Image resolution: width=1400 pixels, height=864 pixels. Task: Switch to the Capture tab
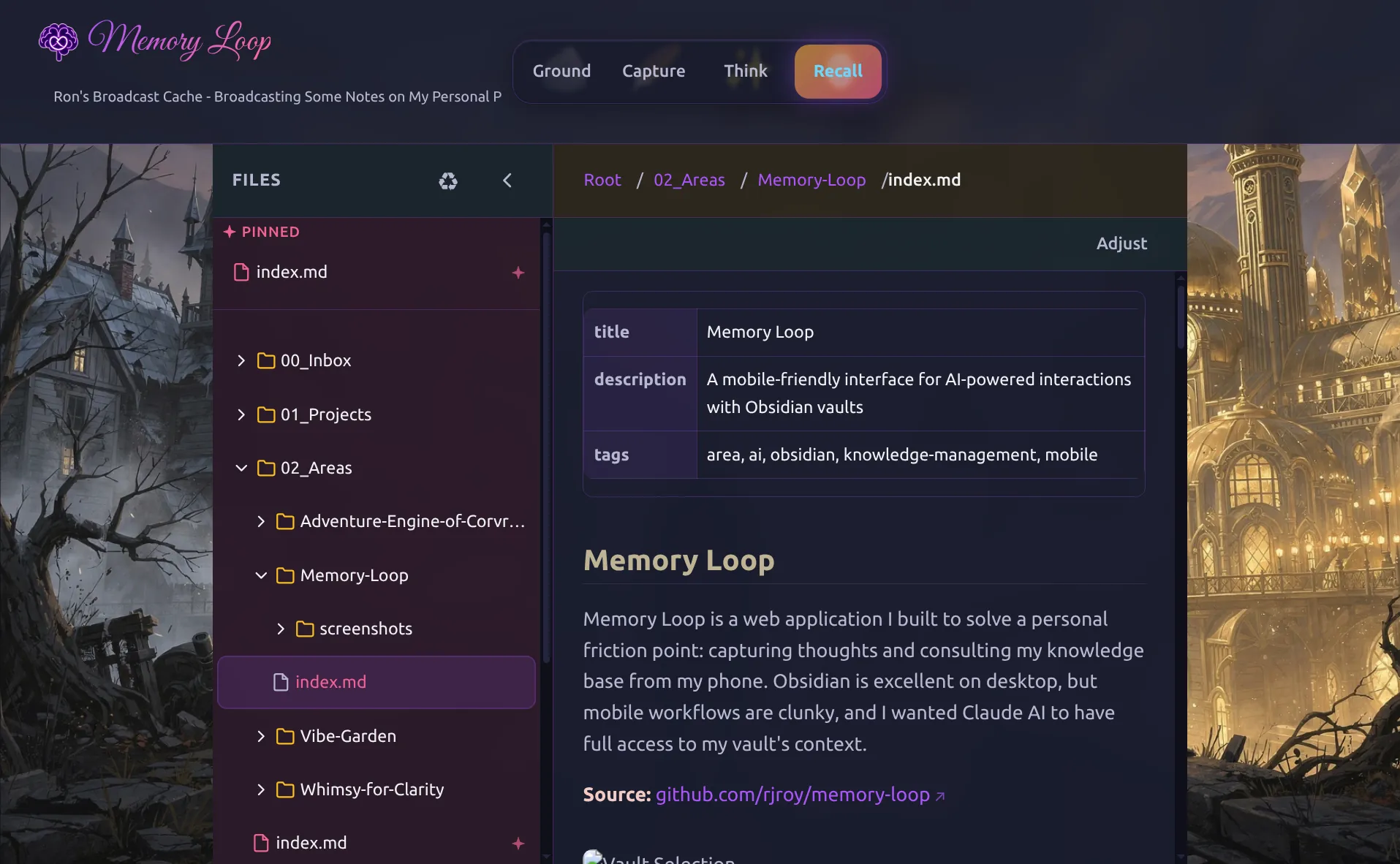coord(654,71)
